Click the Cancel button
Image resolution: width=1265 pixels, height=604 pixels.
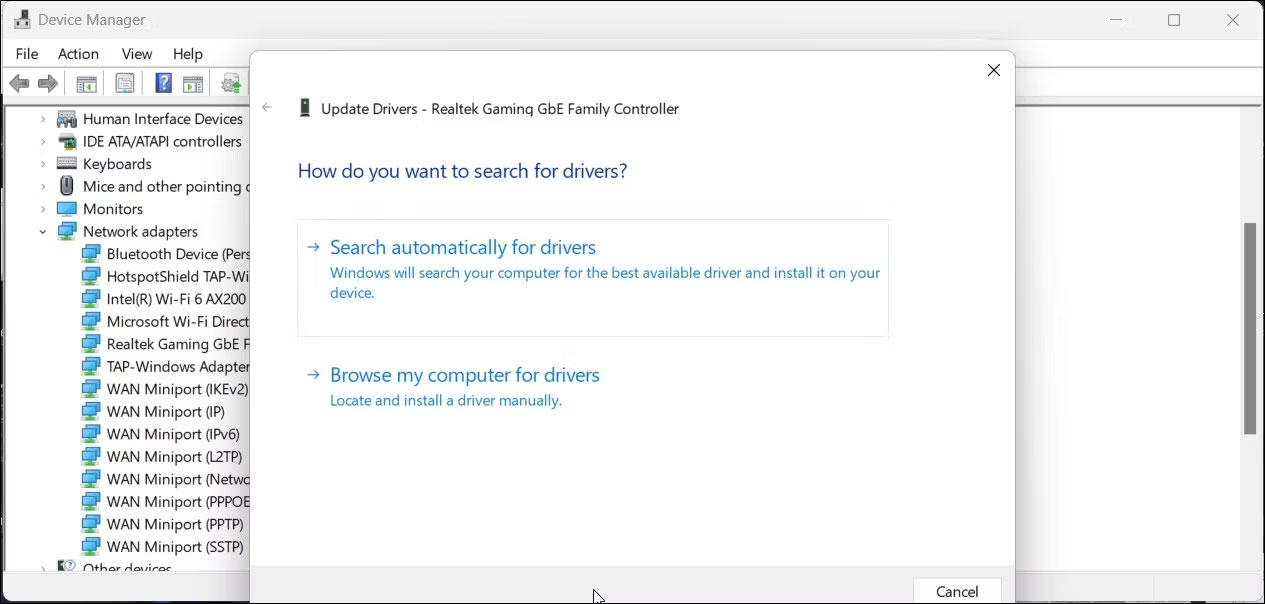(x=957, y=591)
